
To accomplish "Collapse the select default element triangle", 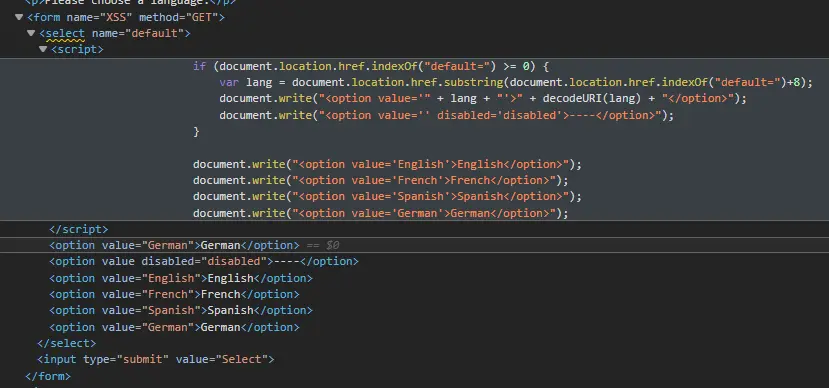I will click(31, 33).
